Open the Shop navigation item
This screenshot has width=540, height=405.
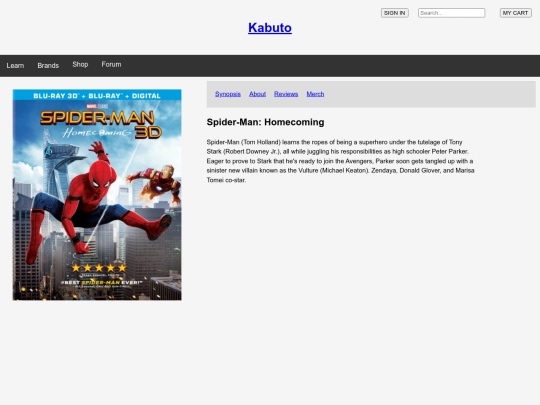[x=80, y=64]
